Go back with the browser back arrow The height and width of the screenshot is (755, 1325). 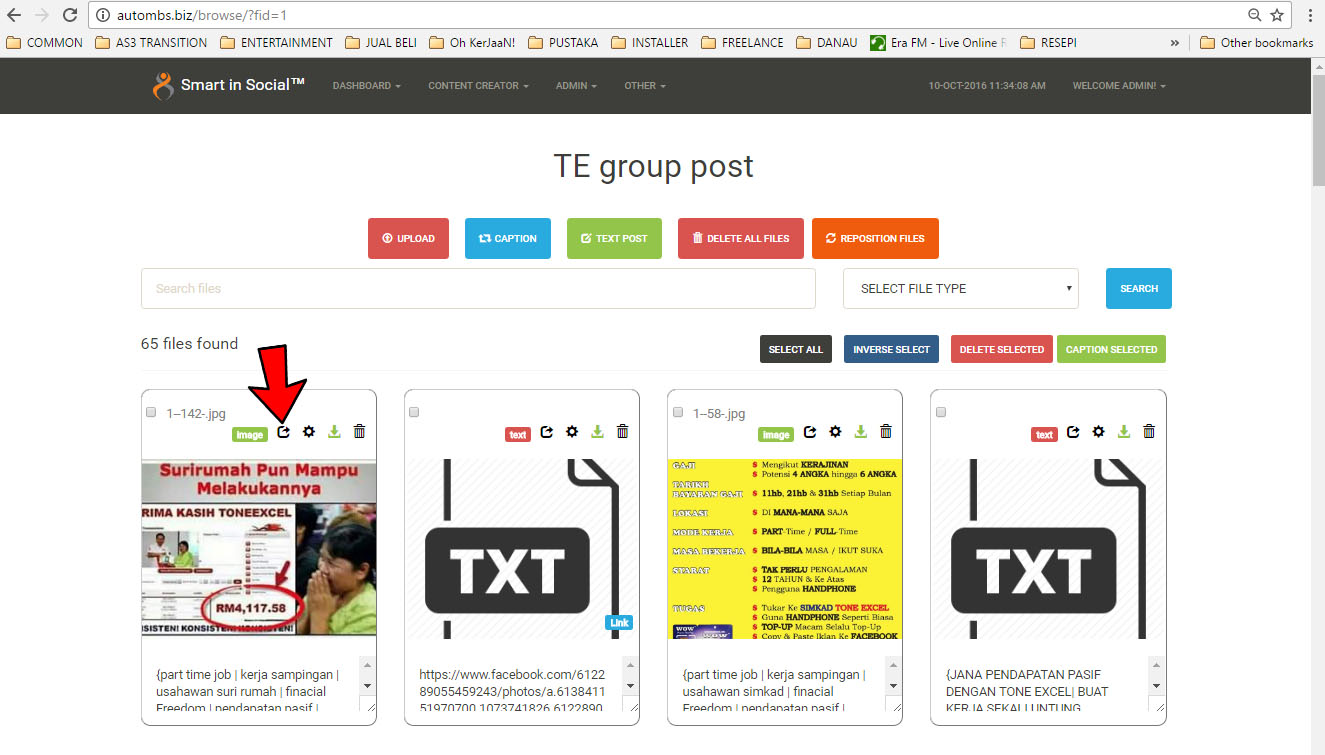[14, 15]
